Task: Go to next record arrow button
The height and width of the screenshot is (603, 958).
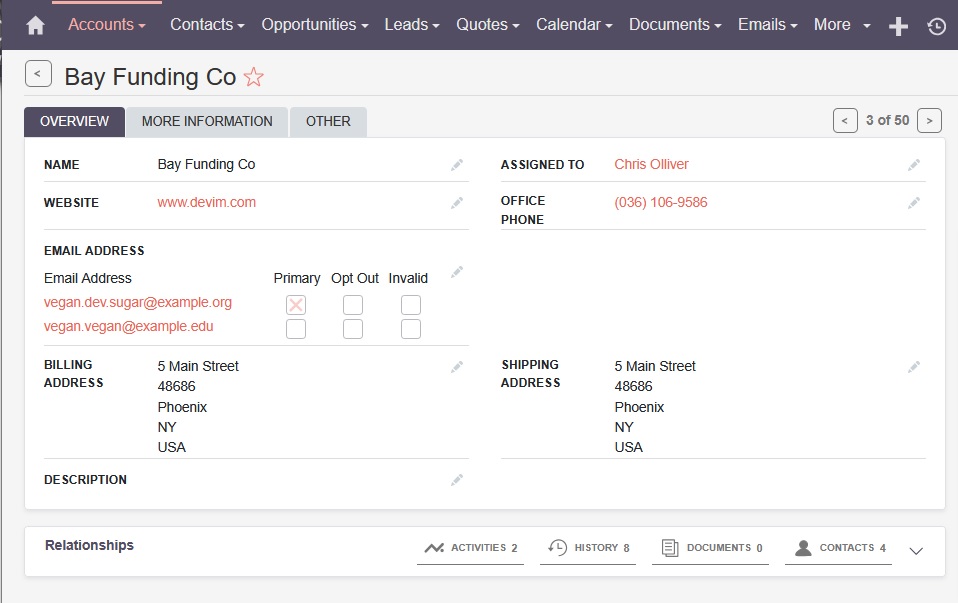Action: [929, 120]
